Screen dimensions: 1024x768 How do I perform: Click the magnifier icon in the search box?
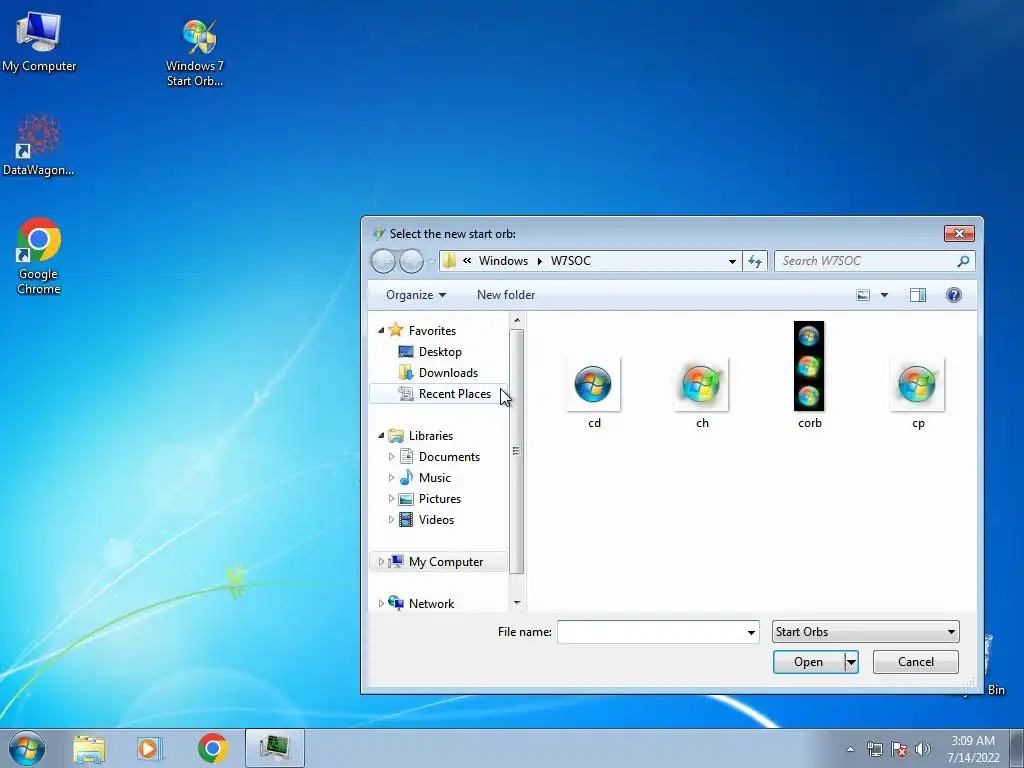(963, 261)
